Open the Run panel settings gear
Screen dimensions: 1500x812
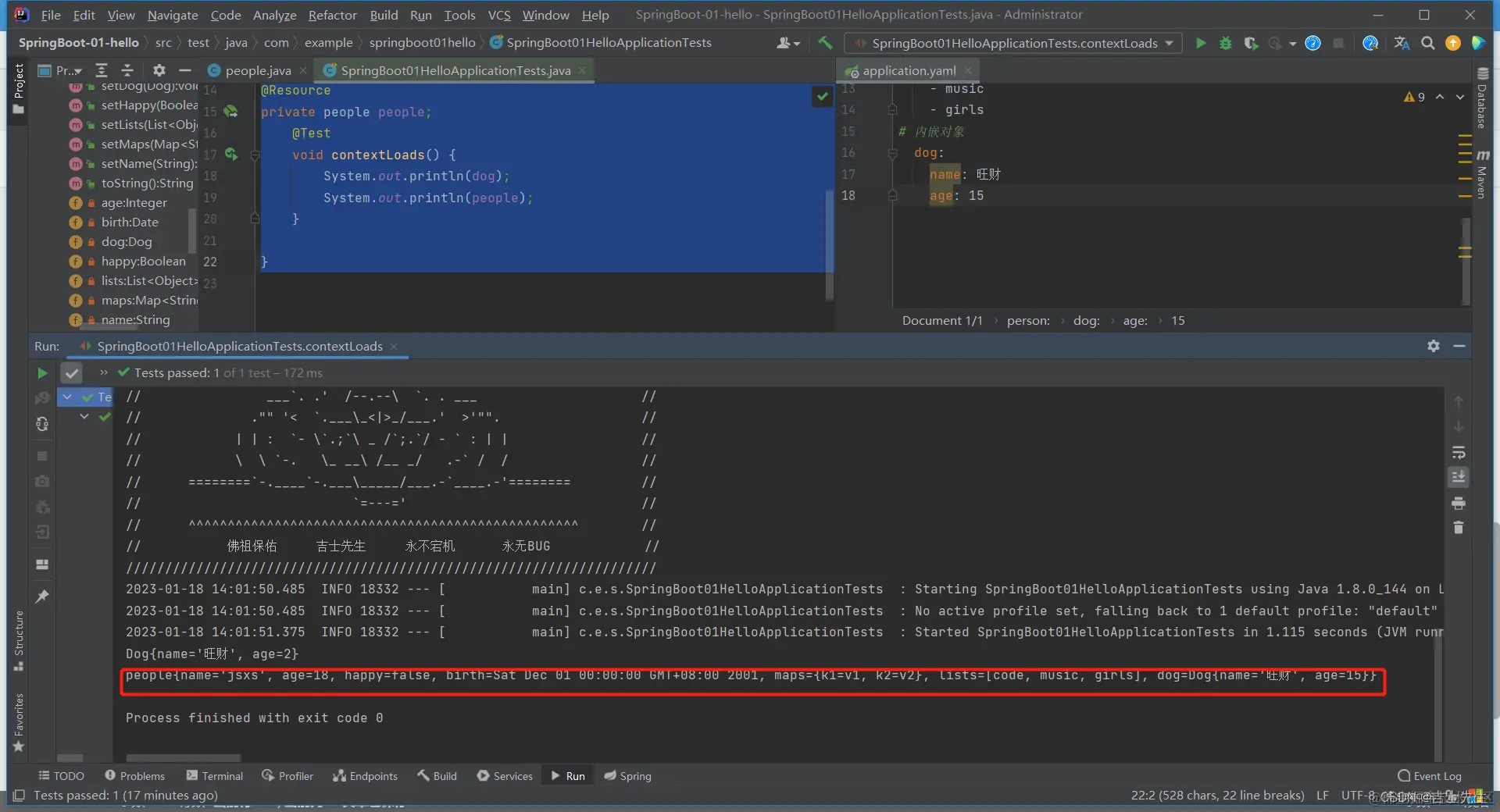coord(1434,346)
